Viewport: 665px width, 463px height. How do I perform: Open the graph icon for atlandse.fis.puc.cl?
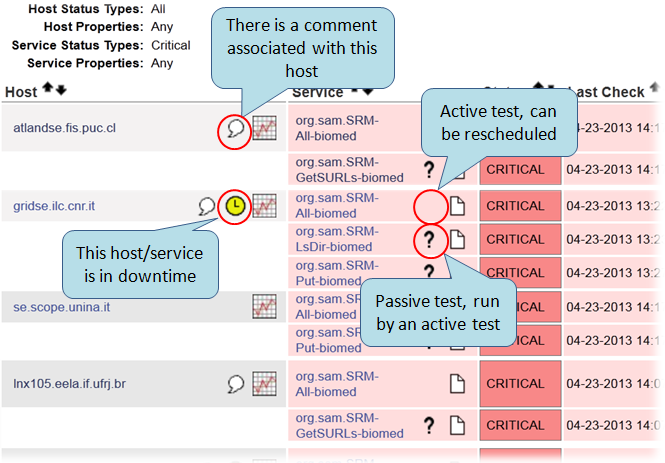click(264, 128)
